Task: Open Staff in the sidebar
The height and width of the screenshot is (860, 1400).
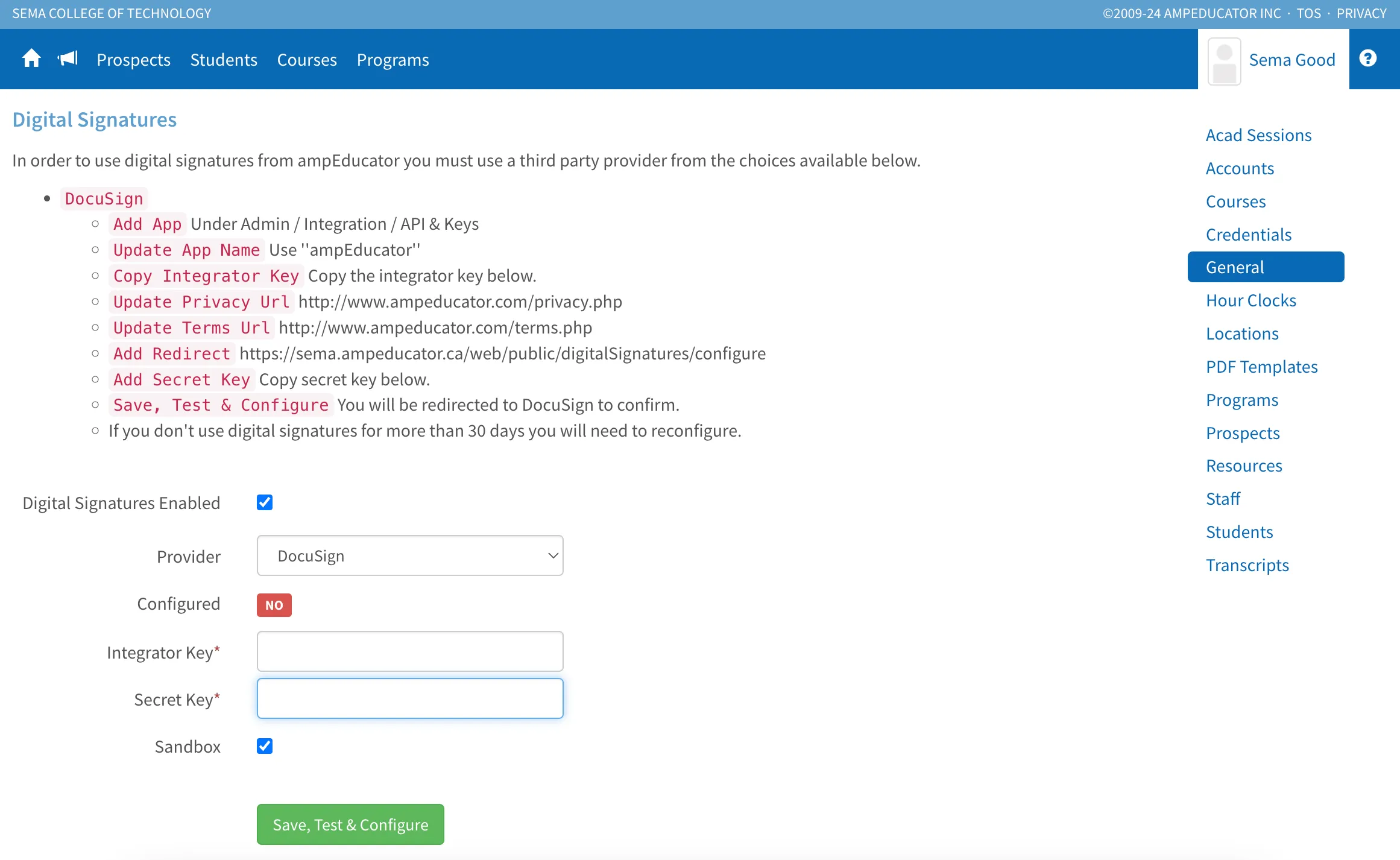Action: [x=1223, y=499]
